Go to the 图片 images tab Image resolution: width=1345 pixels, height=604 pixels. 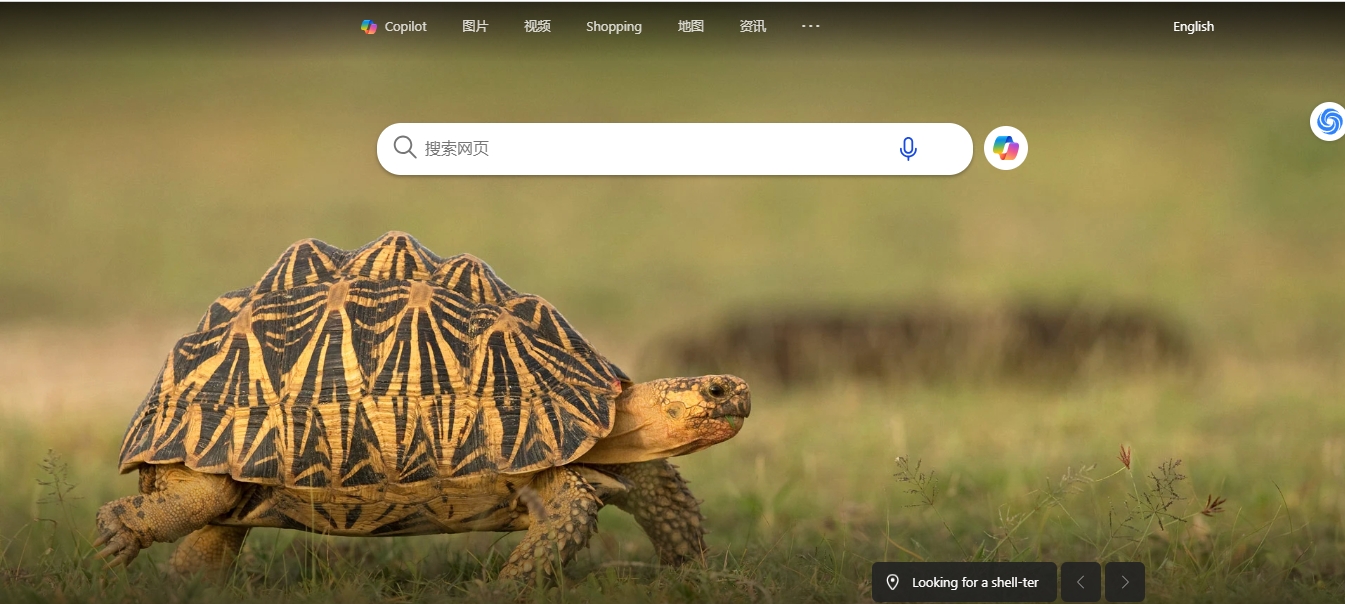tap(475, 27)
